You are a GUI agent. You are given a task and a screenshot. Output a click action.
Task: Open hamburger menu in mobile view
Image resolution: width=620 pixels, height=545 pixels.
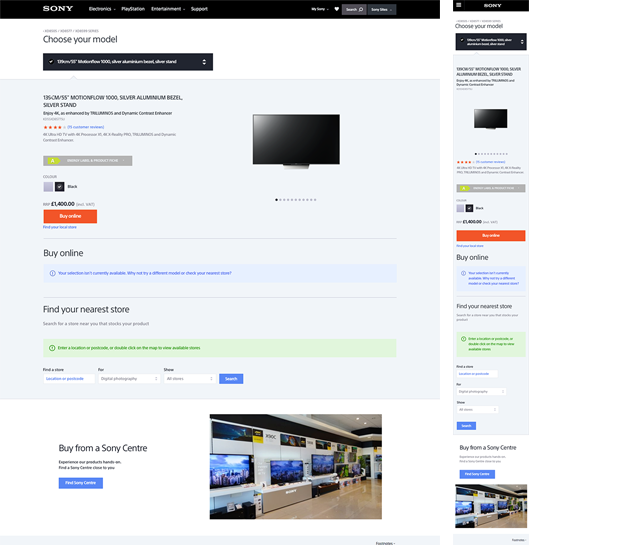[x=459, y=5]
